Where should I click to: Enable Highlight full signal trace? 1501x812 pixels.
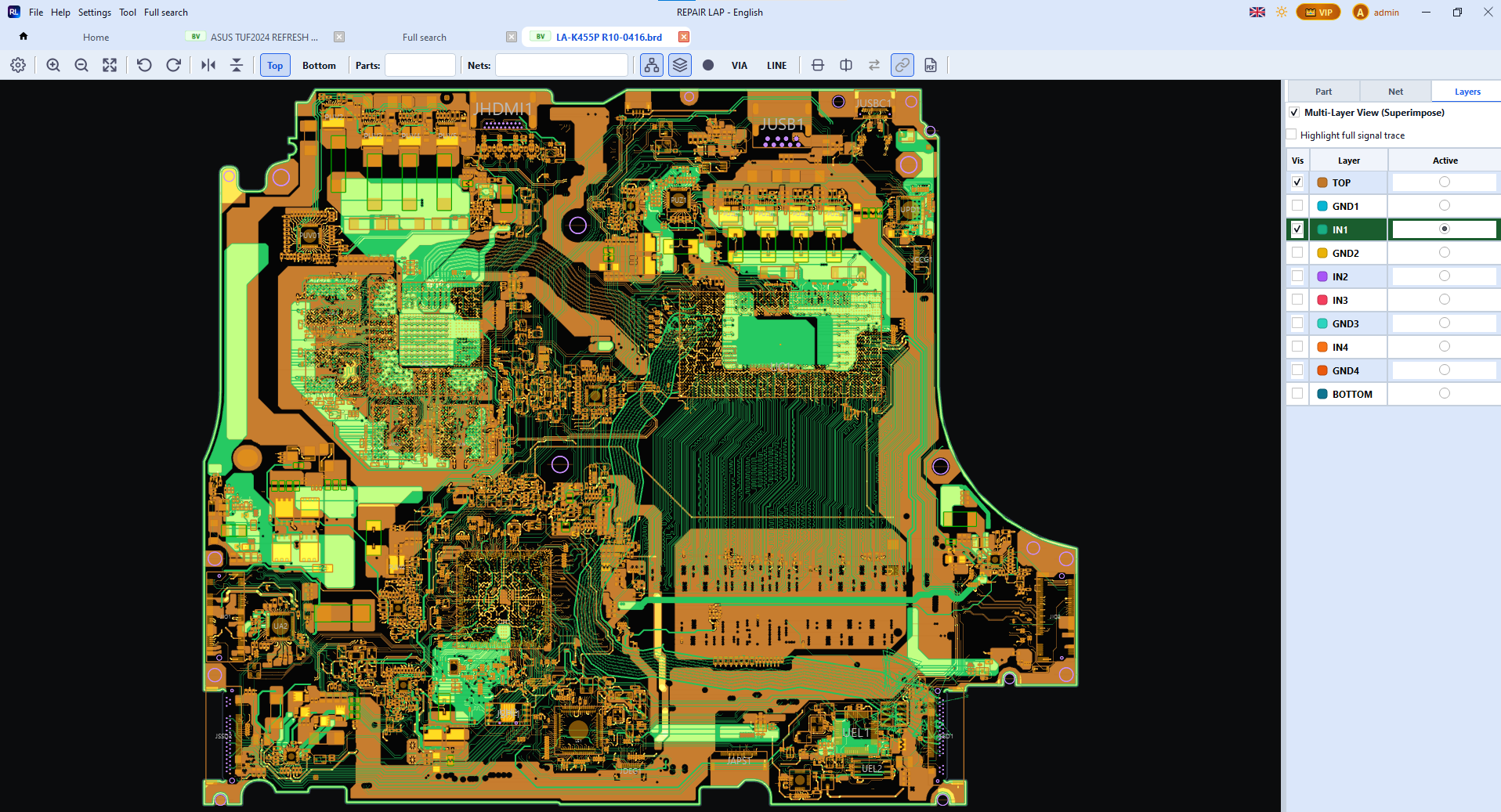point(1292,135)
